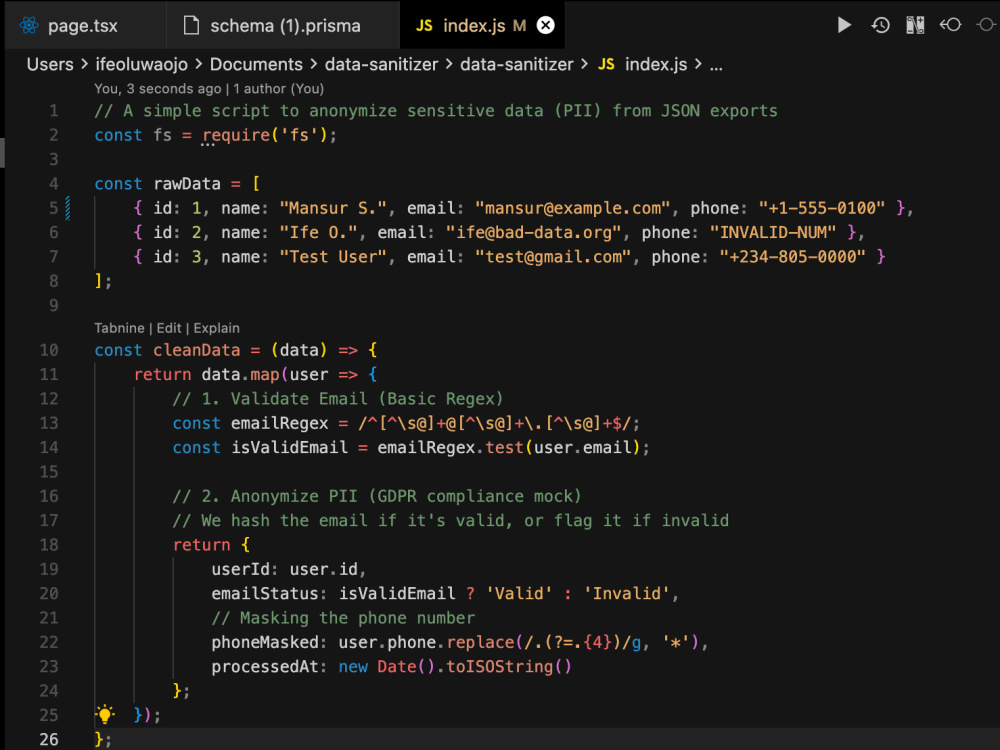Open the '1 author (You)' code lens
This screenshot has height=750, width=1000.
pyautogui.click(x=278, y=89)
